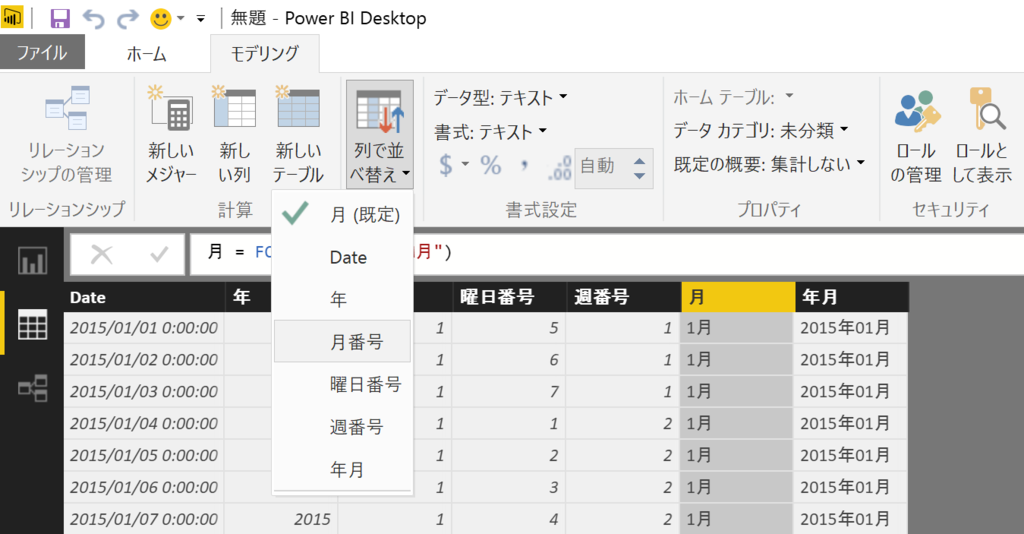Choose 月番号 in sort by column menu

point(343,341)
